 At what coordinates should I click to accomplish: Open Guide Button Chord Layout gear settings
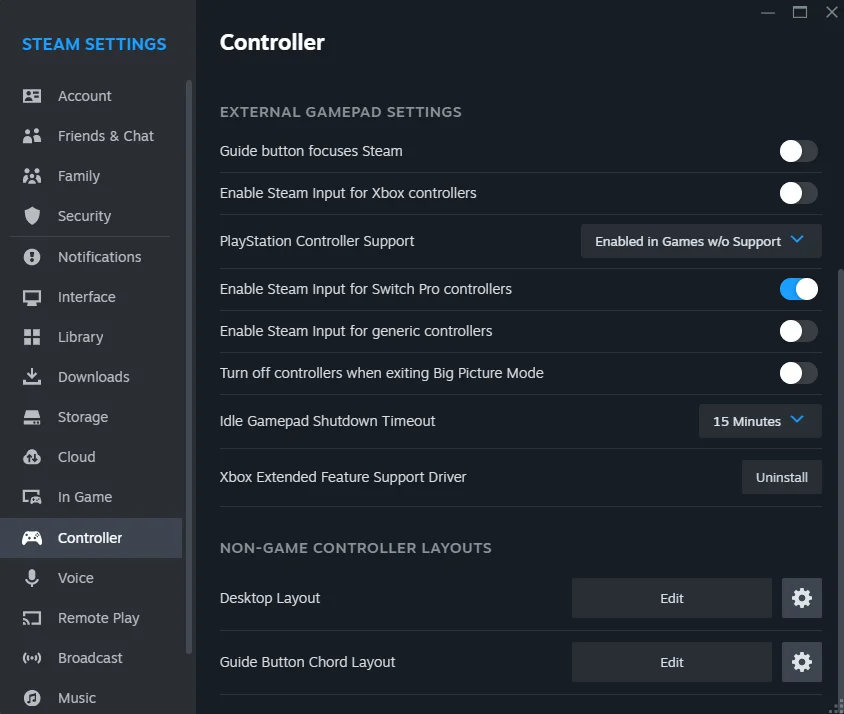[801, 662]
